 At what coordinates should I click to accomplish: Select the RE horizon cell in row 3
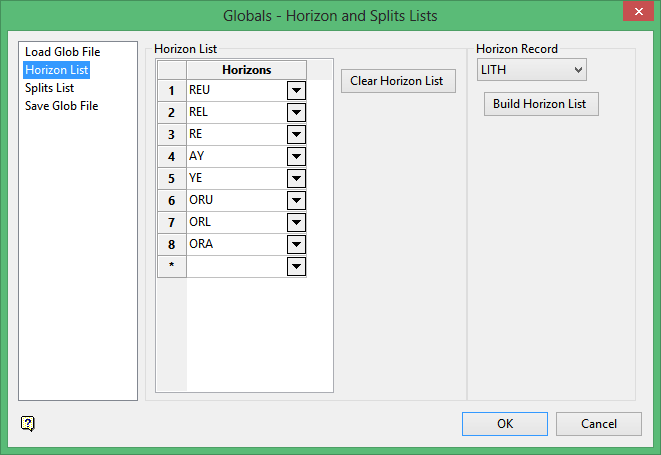[x=236, y=134]
